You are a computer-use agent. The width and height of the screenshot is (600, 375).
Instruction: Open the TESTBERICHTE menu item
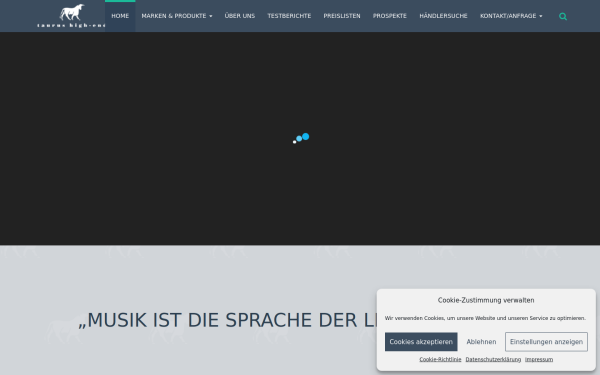click(289, 16)
